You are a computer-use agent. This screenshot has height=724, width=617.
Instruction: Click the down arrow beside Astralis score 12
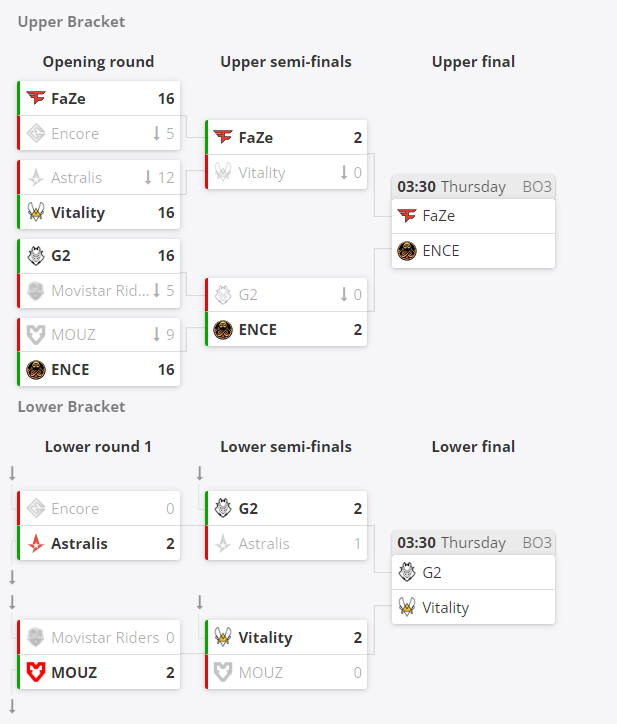(148, 177)
